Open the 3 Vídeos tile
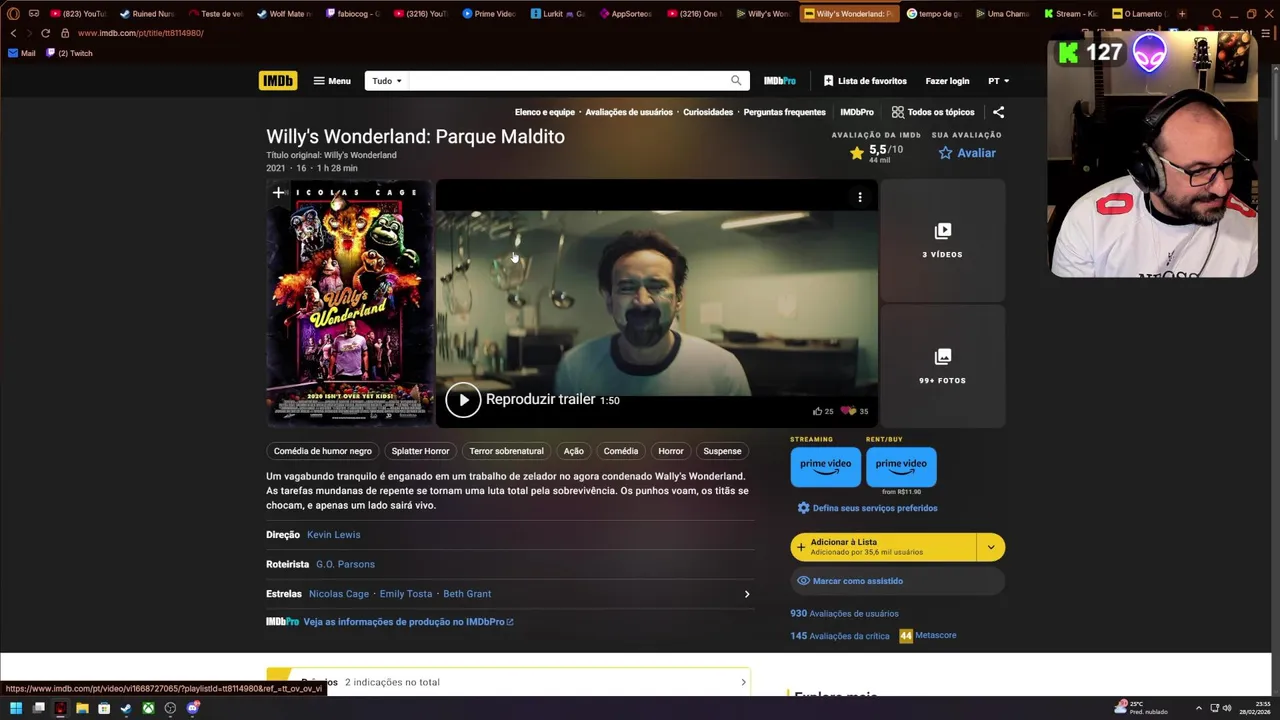Image resolution: width=1280 pixels, height=720 pixels. tap(942, 240)
